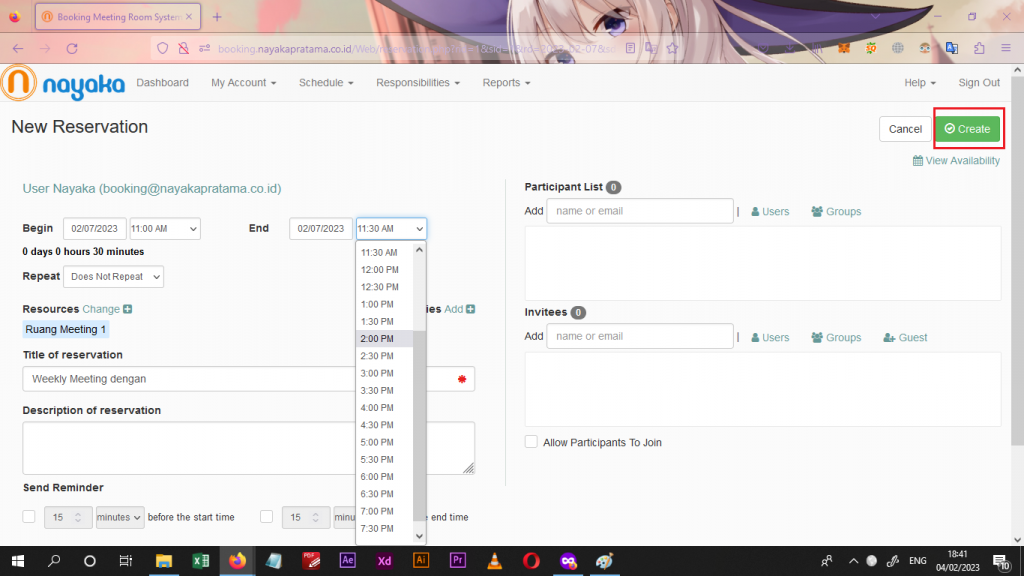The height and width of the screenshot is (576, 1024).
Task: Click the Guest icon under Invitees
Action: pos(889,338)
